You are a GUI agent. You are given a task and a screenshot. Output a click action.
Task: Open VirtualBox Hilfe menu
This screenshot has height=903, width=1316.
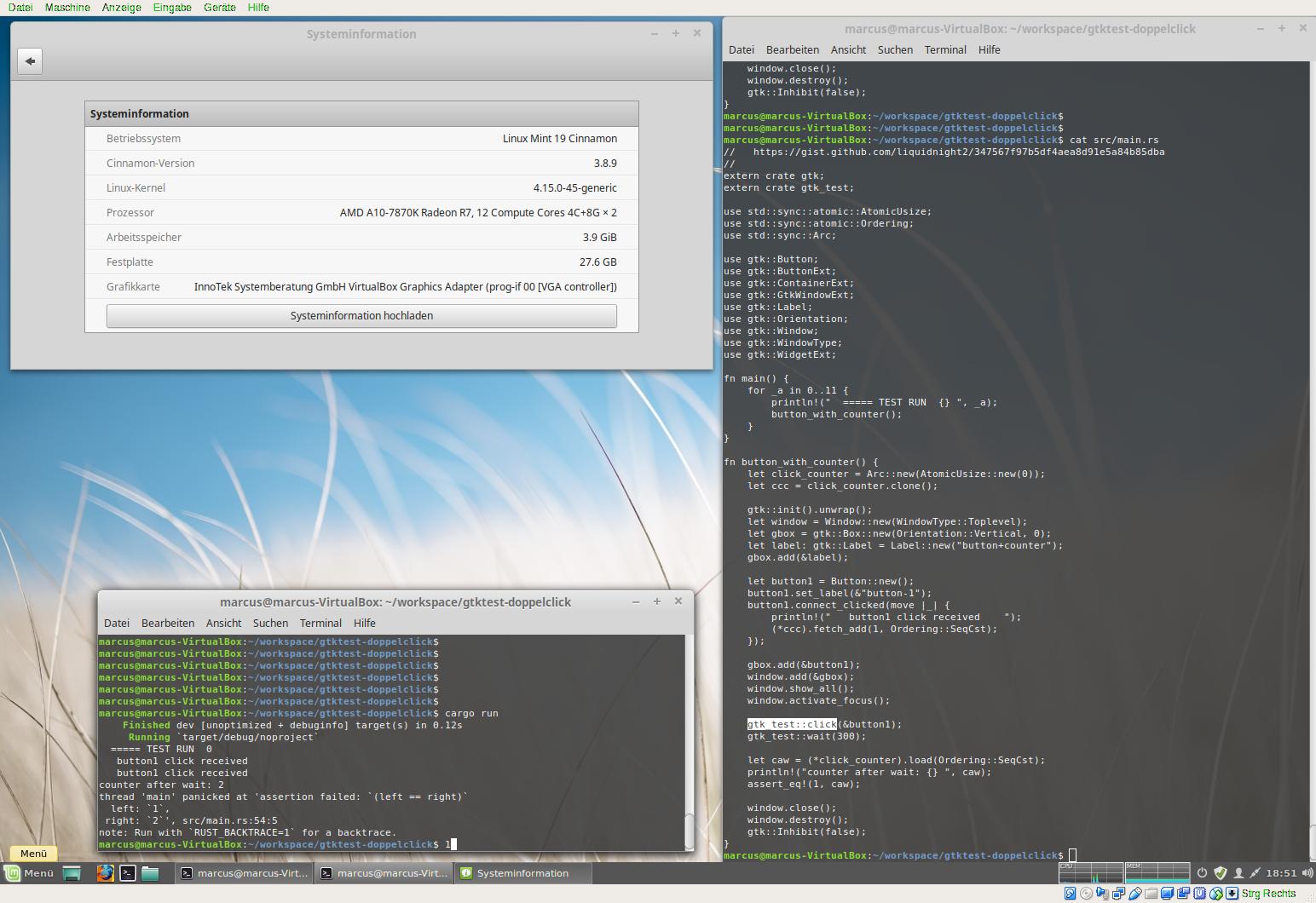click(258, 7)
